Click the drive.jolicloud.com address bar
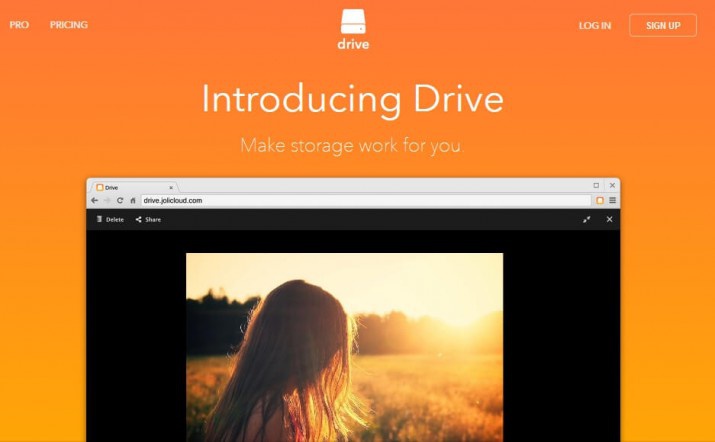The height and width of the screenshot is (442, 715). (x=366, y=200)
